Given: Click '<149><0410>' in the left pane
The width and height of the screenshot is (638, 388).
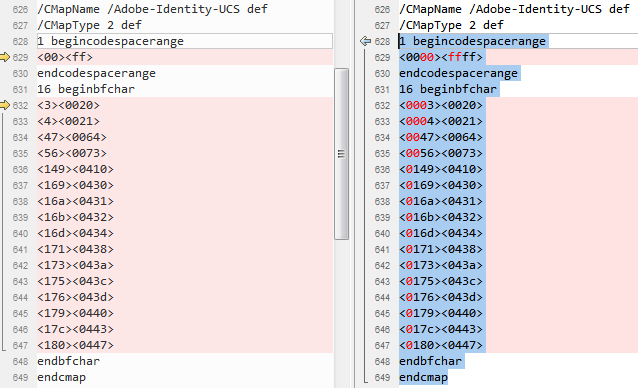Looking at the screenshot, I should click(75, 169).
